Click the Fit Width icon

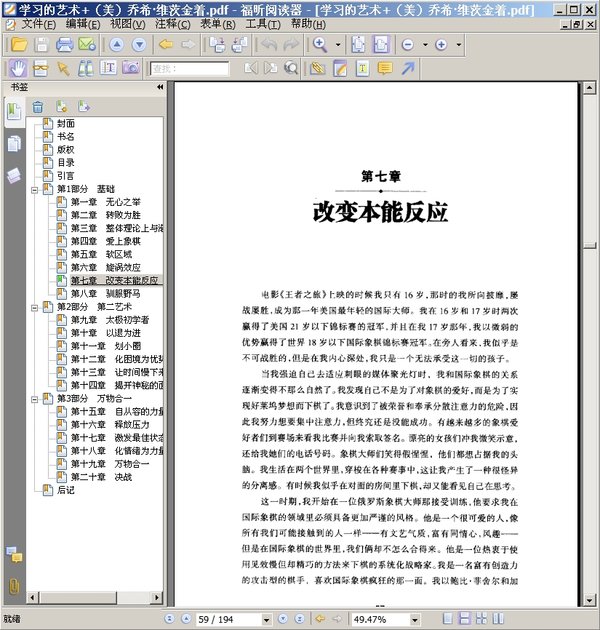click(381, 45)
